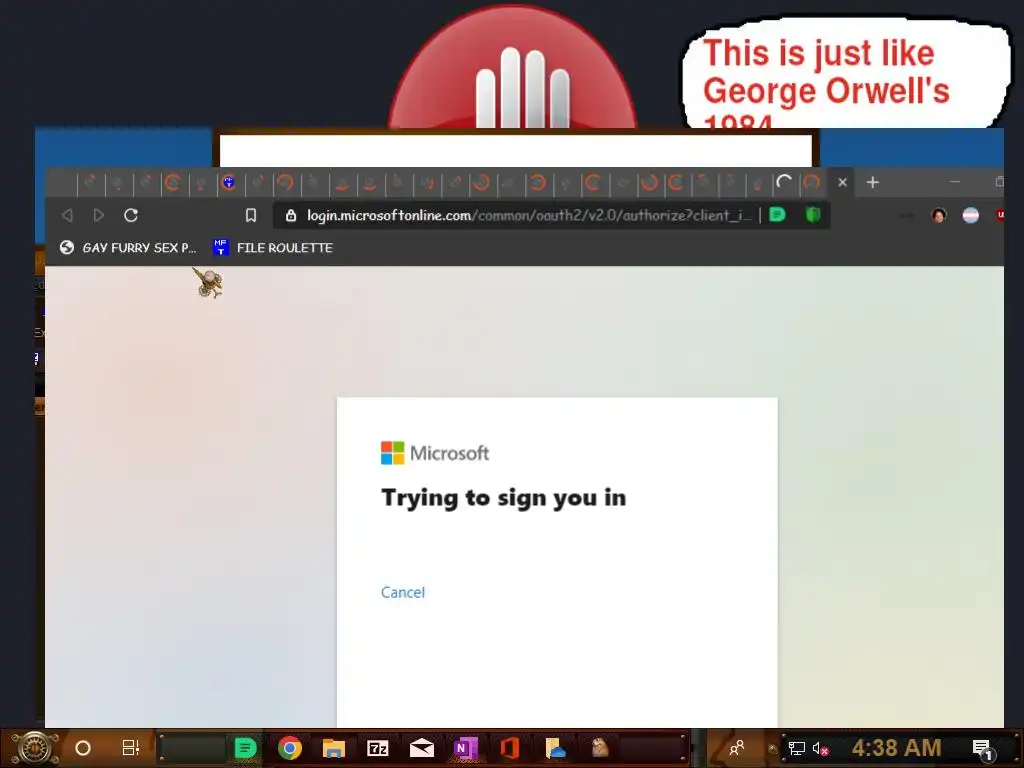Click the browser forward arrow
1024x768 pixels.
click(99, 215)
